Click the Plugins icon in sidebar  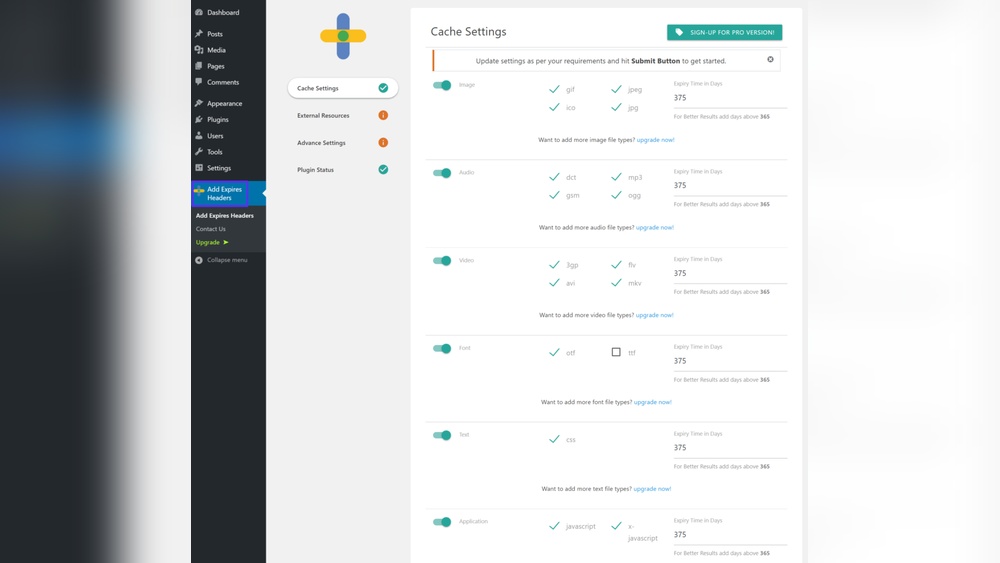(x=199, y=119)
